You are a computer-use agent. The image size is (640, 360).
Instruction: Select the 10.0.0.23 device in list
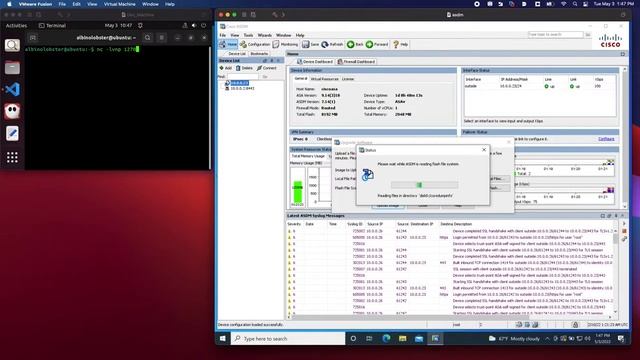(x=240, y=83)
